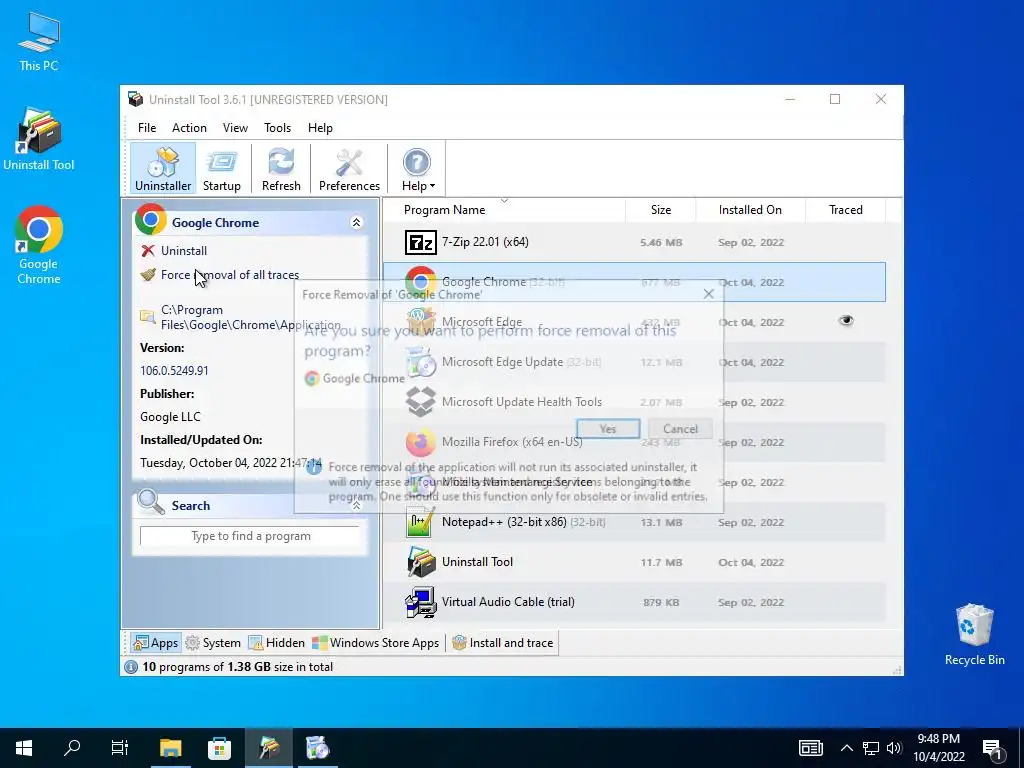Select Google Chrome desktop shortcut
The width and height of the screenshot is (1024, 768).
point(39,246)
